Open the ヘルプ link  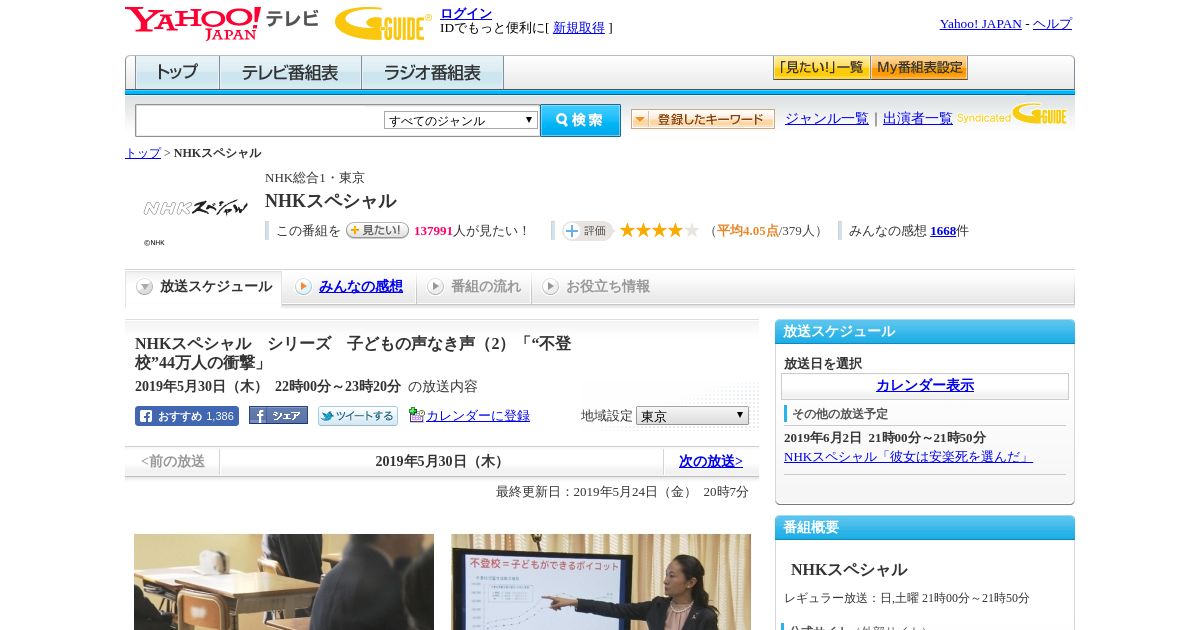[1052, 24]
